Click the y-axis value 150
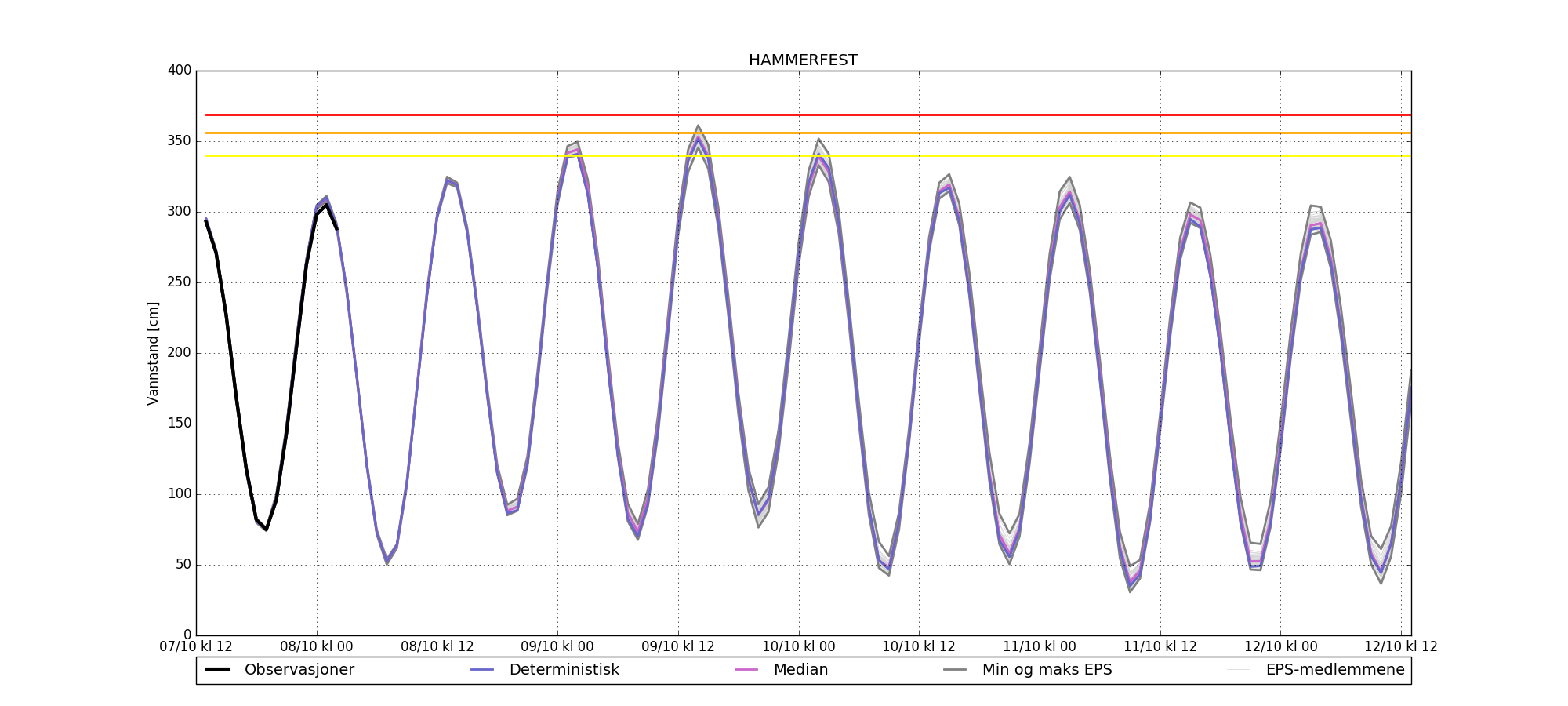1568x706 pixels. tap(180, 424)
